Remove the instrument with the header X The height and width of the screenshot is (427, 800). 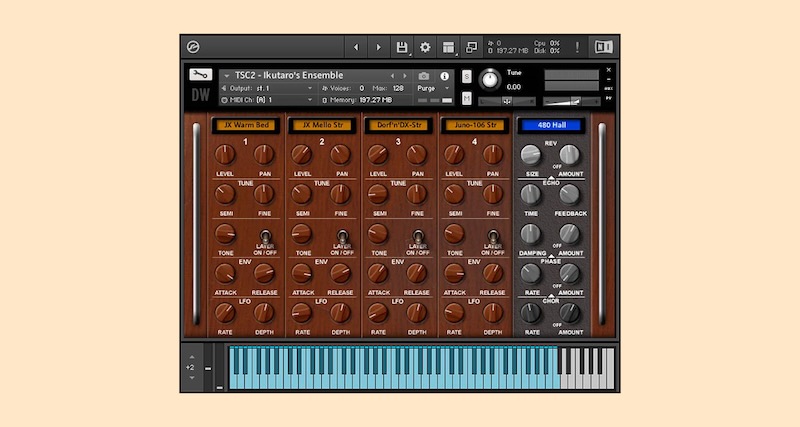[609, 70]
